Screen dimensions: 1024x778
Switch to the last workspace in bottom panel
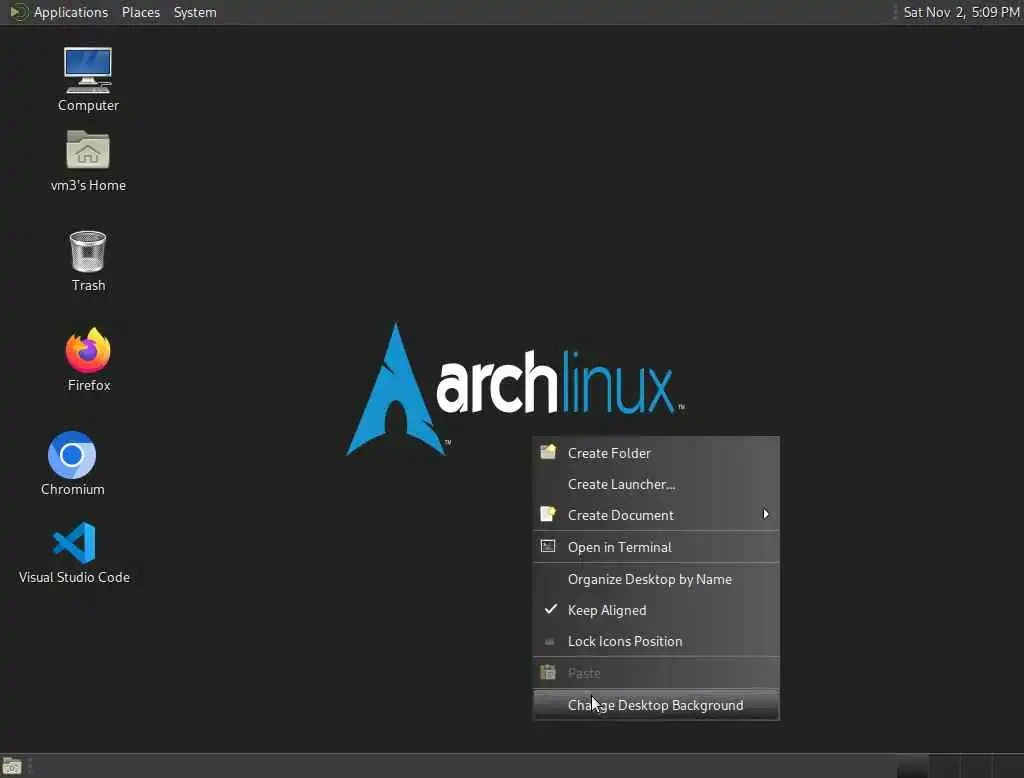[1008, 766]
